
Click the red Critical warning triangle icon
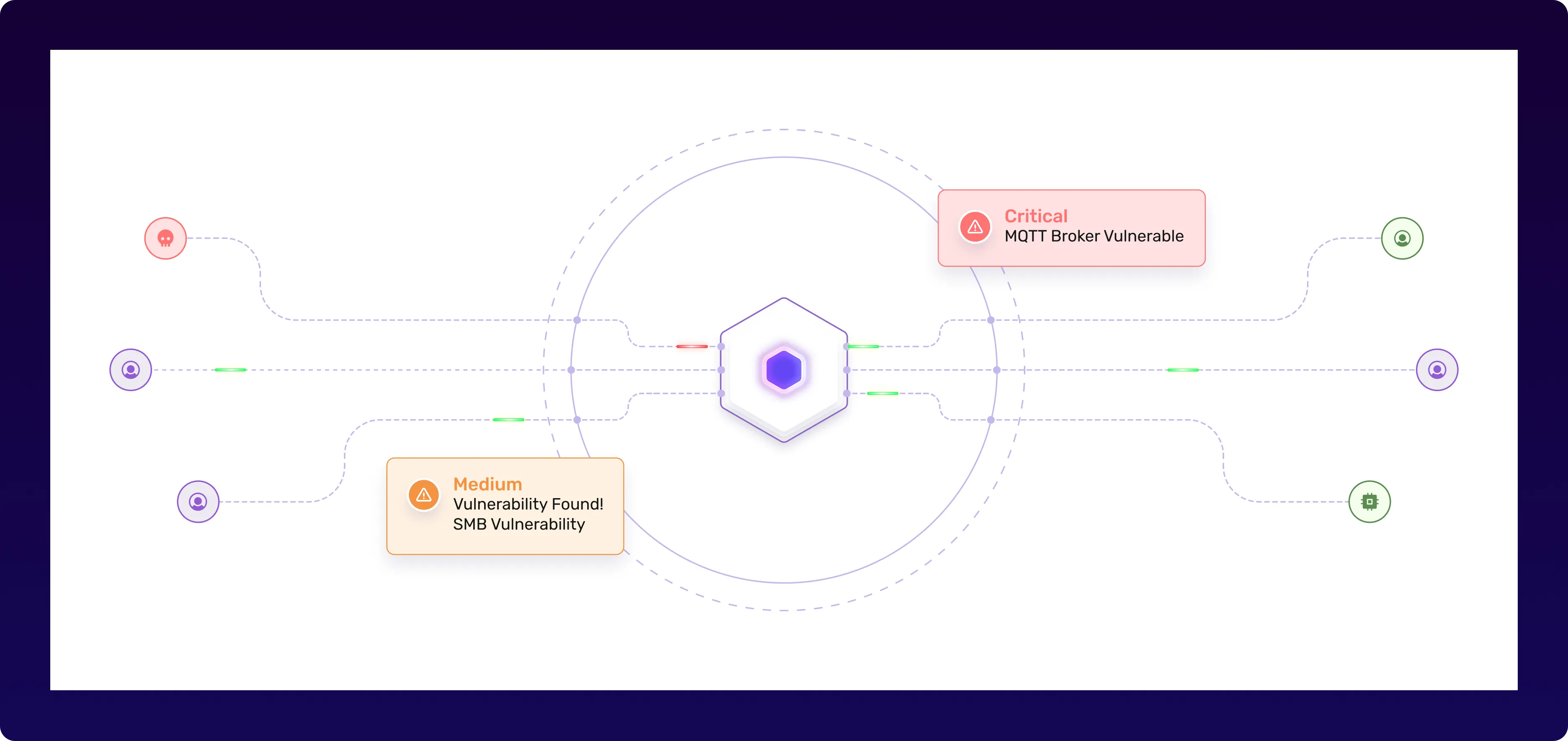tap(975, 227)
